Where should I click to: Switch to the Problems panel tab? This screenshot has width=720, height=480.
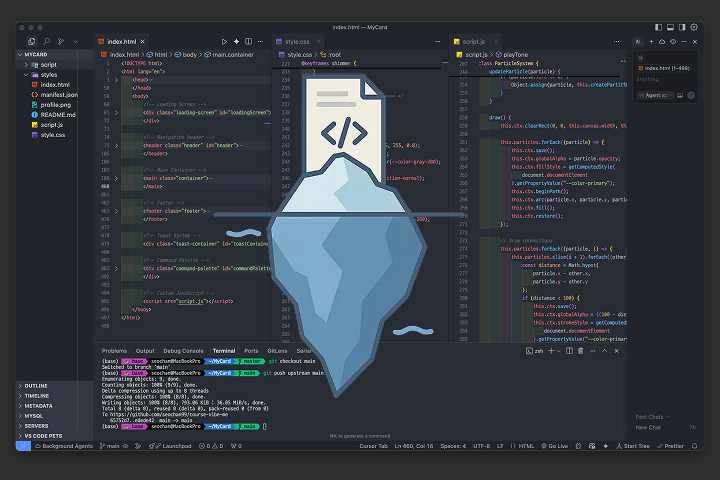tap(114, 351)
